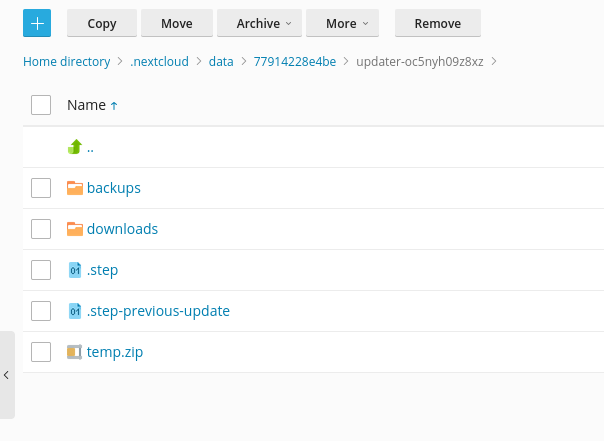
Task: Click the green up-arrow parent directory icon
Action: [x=74, y=147]
